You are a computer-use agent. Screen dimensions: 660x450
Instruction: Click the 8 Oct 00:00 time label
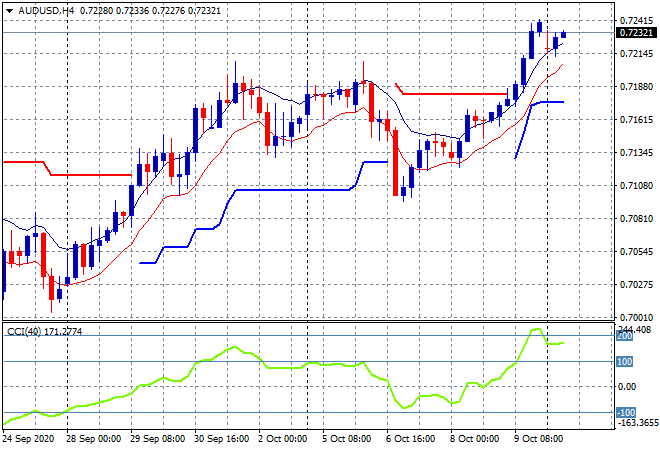click(x=475, y=439)
